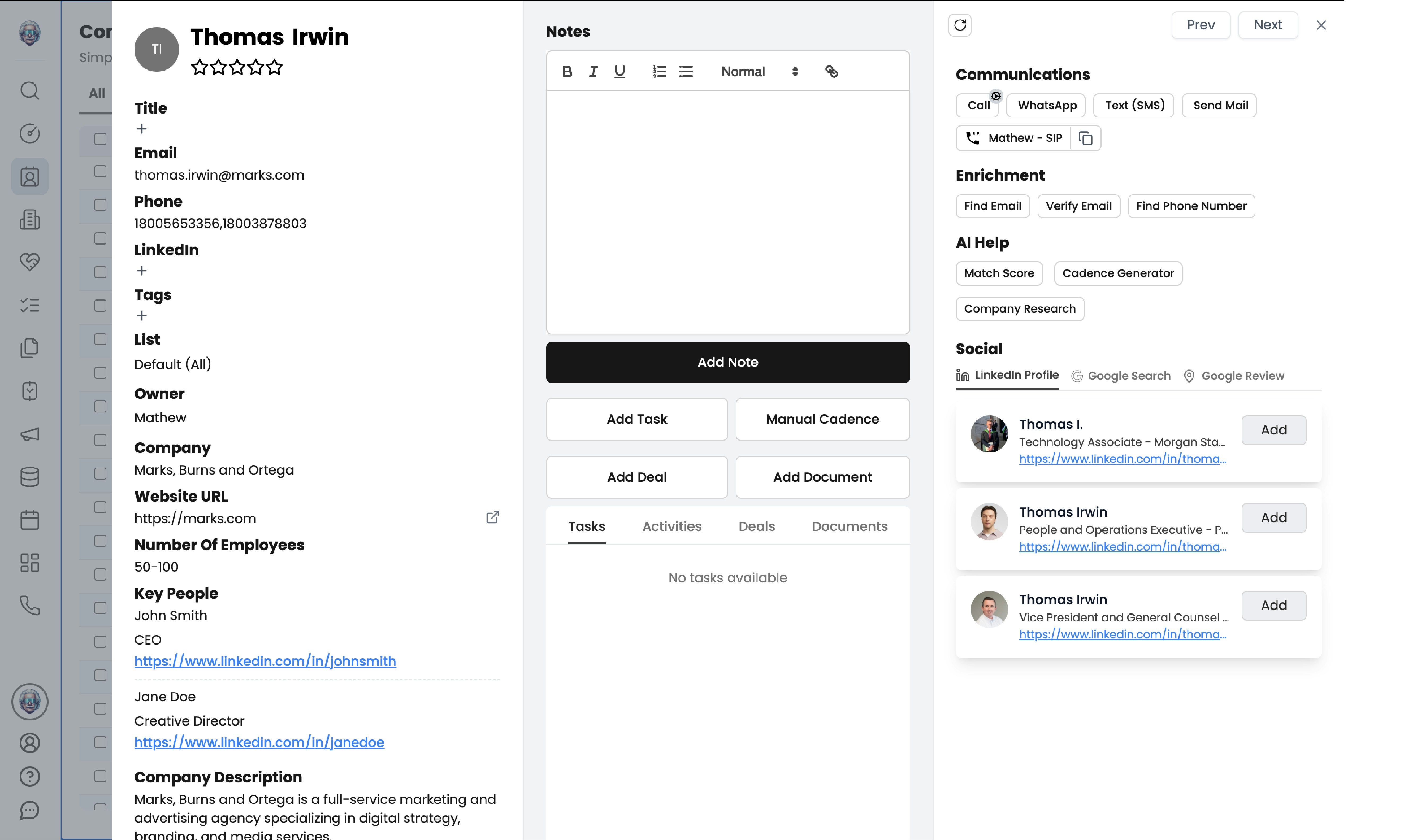Screen dimensions: 1404x840
Task: Insert a link in the note
Action: (831, 71)
